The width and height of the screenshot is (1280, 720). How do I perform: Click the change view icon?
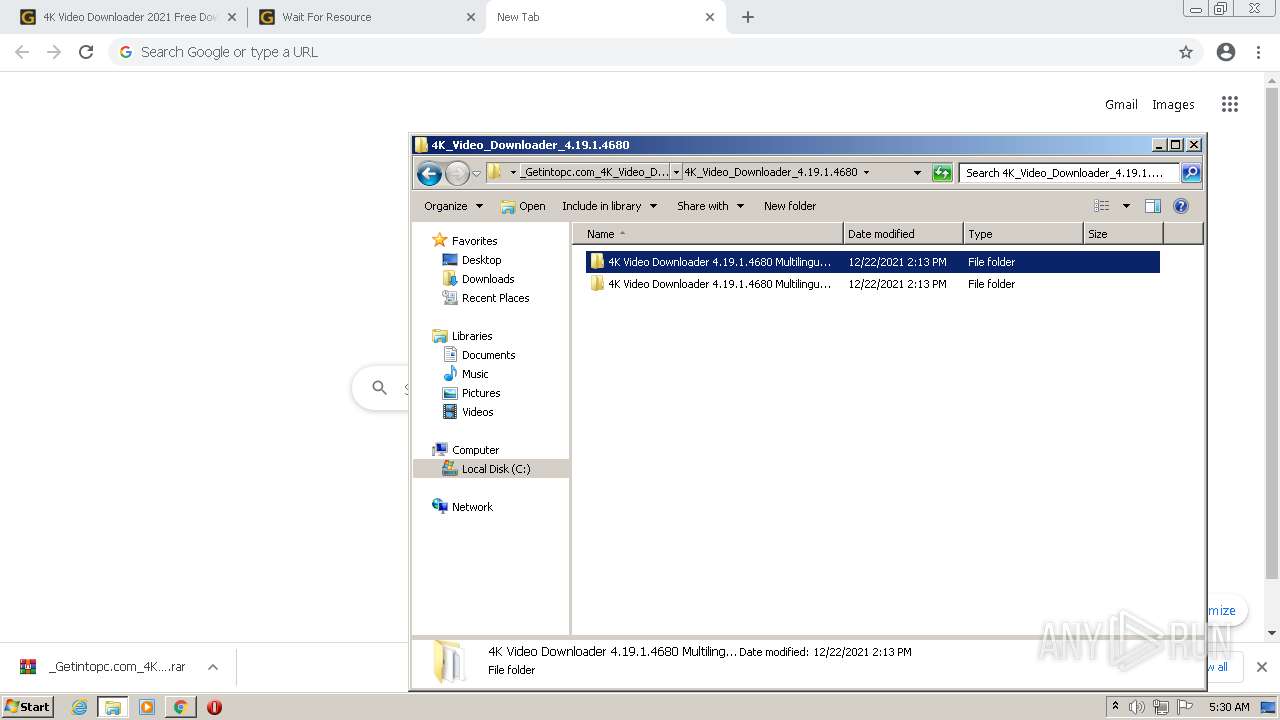pyautogui.click(x=1102, y=206)
